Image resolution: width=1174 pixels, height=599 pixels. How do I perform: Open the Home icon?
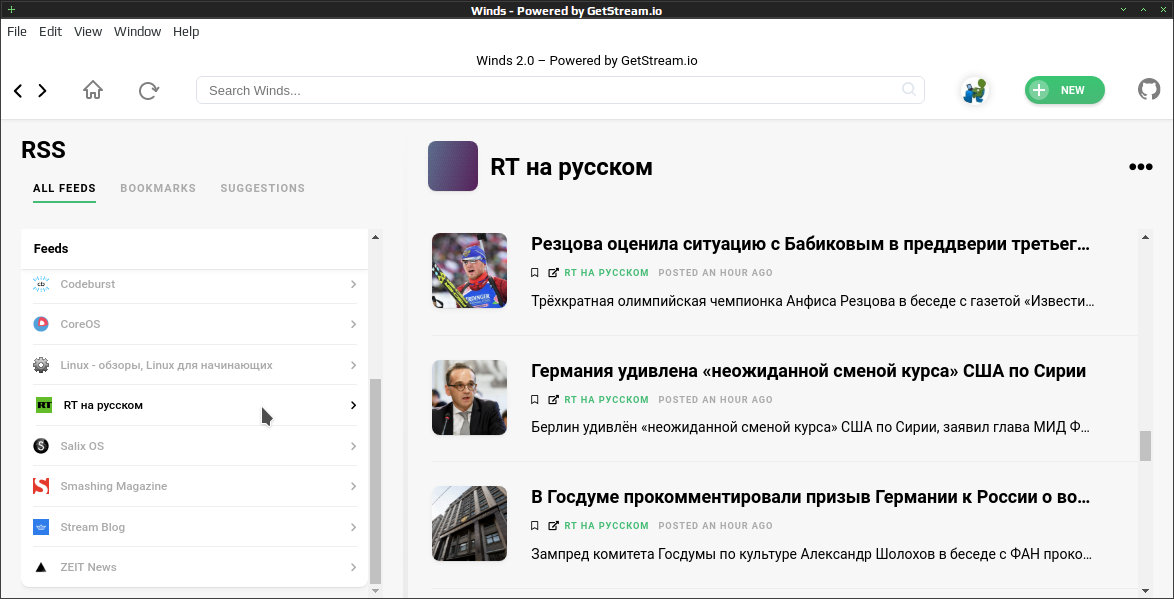click(x=93, y=91)
